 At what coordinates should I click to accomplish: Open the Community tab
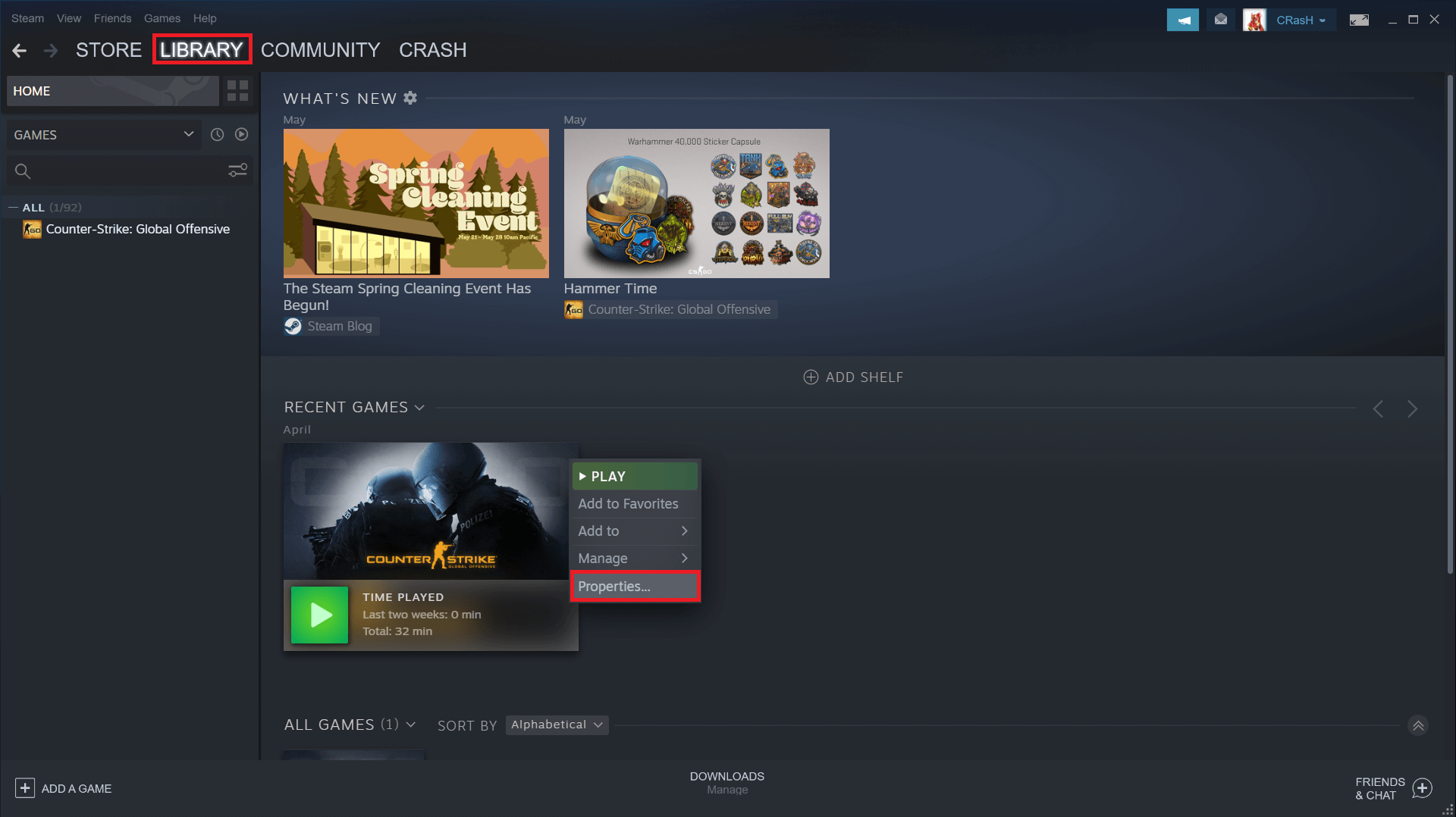pyautogui.click(x=320, y=50)
